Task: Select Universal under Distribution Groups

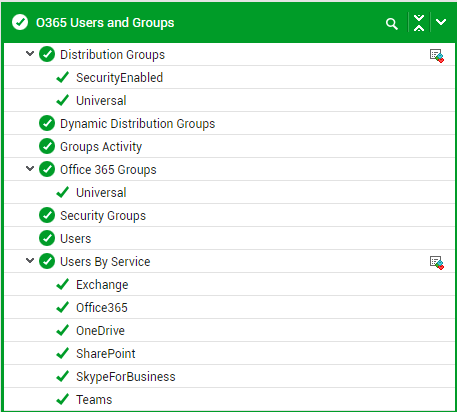Action: pyautogui.click(x=101, y=101)
